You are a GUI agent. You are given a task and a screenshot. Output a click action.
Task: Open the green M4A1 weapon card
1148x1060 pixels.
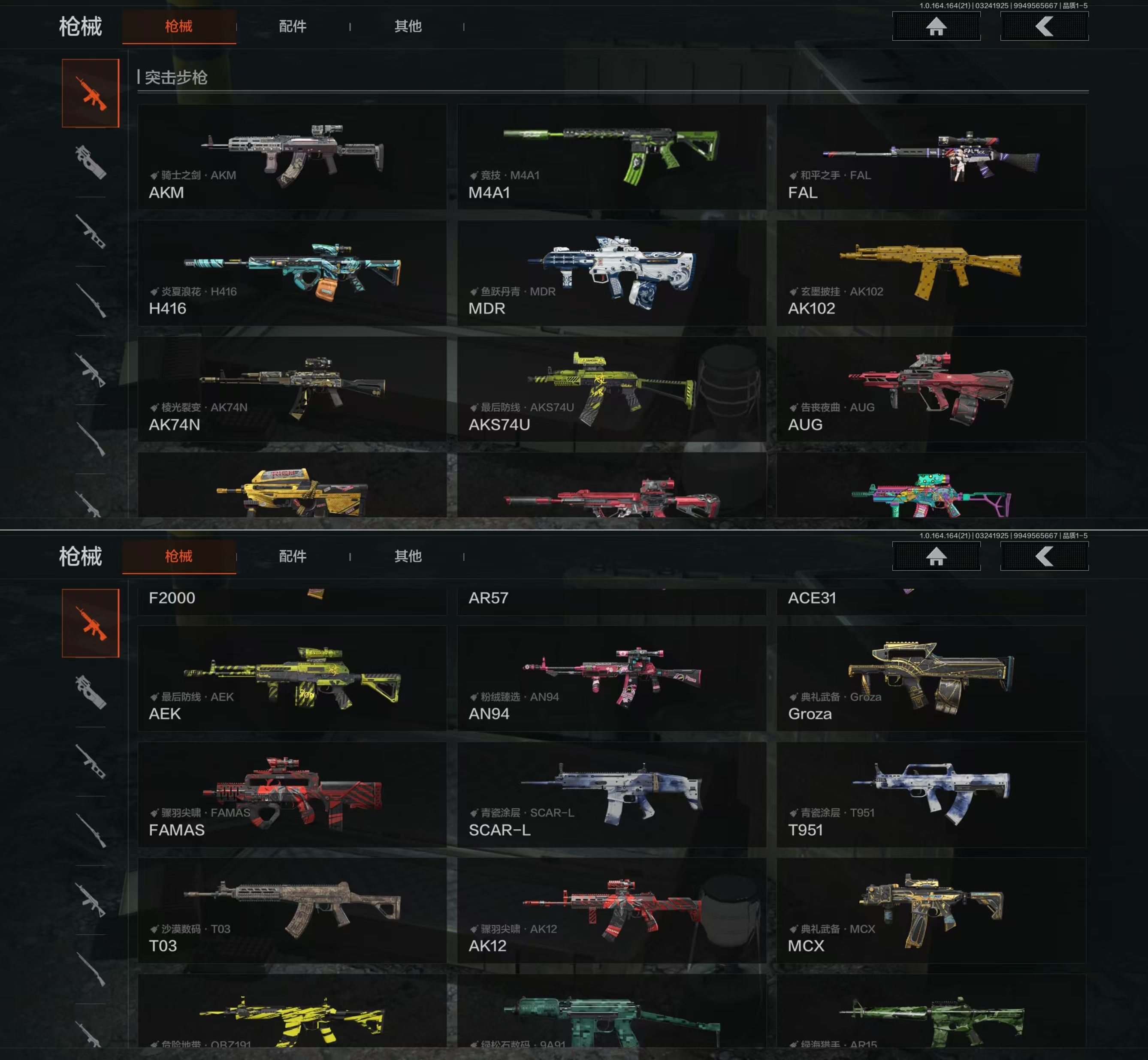coord(612,157)
